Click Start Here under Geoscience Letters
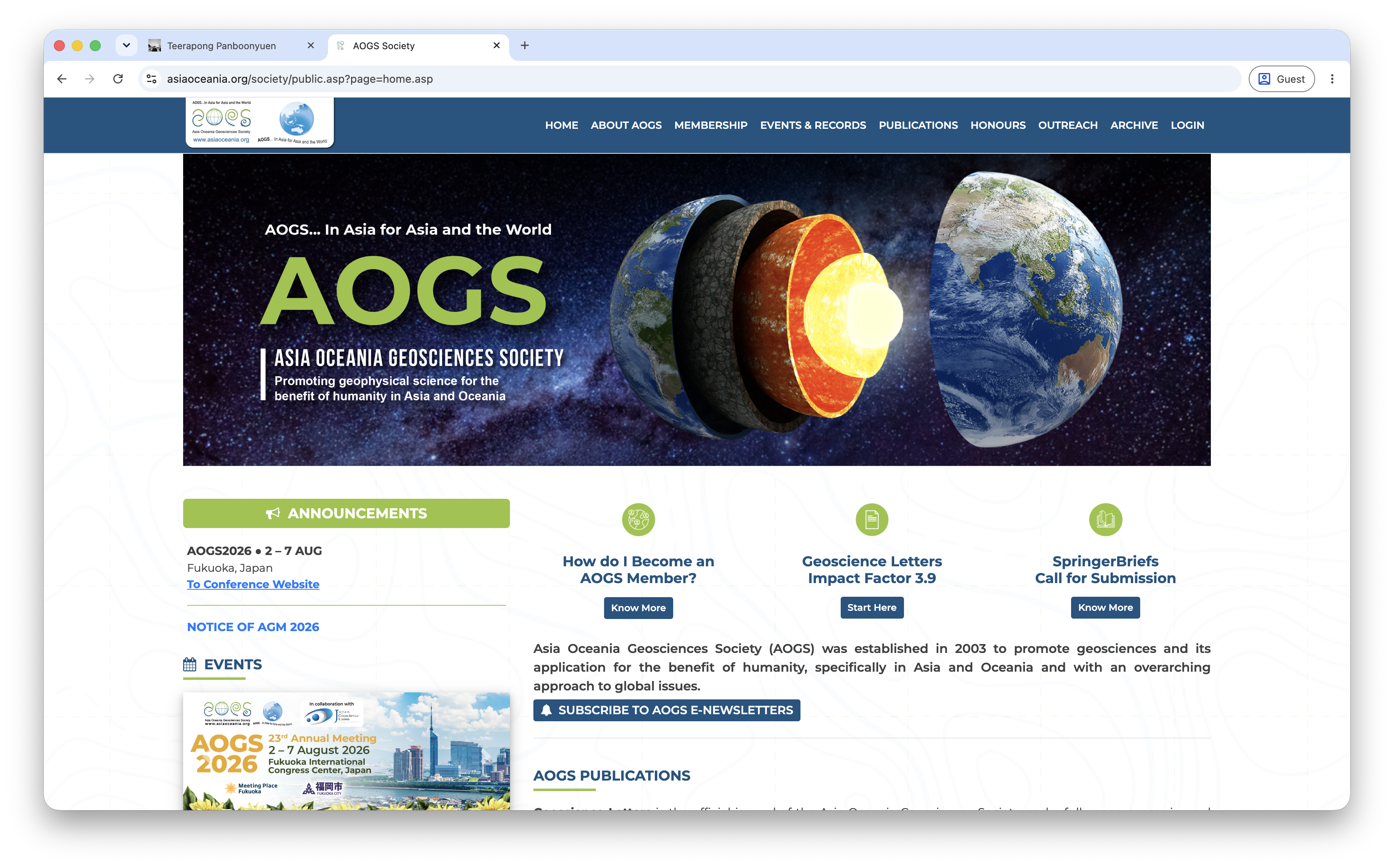The image size is (1394, 868). 871,607
